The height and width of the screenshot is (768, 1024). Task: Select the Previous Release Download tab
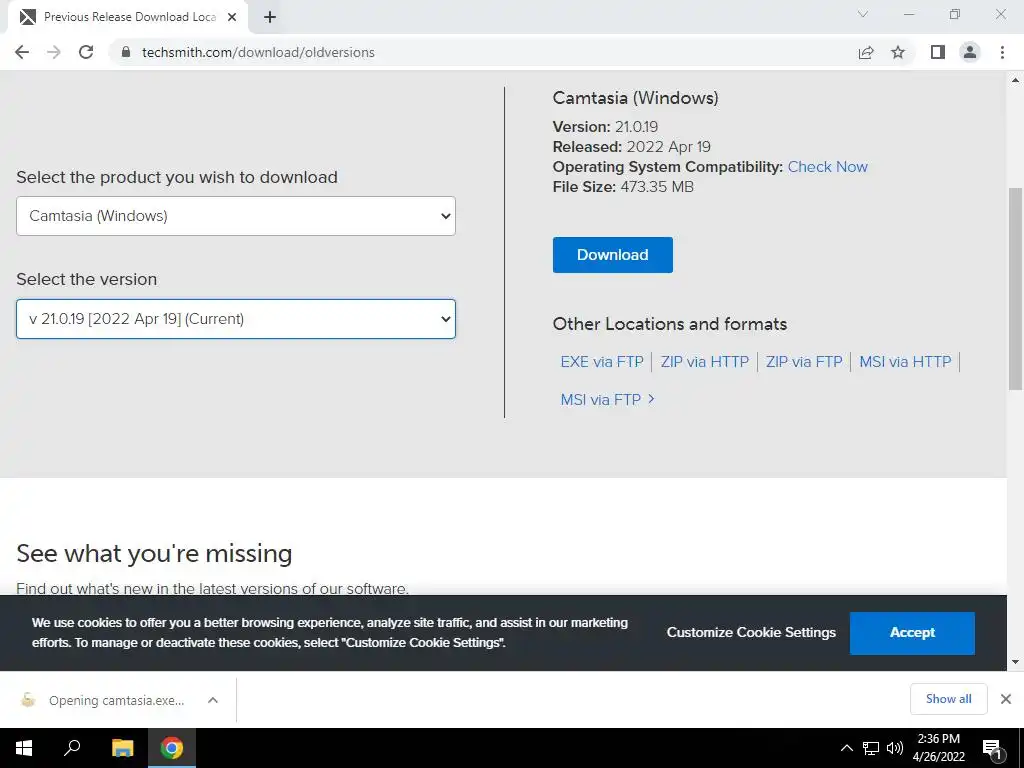pyautogui.click(x=128, y=18)
